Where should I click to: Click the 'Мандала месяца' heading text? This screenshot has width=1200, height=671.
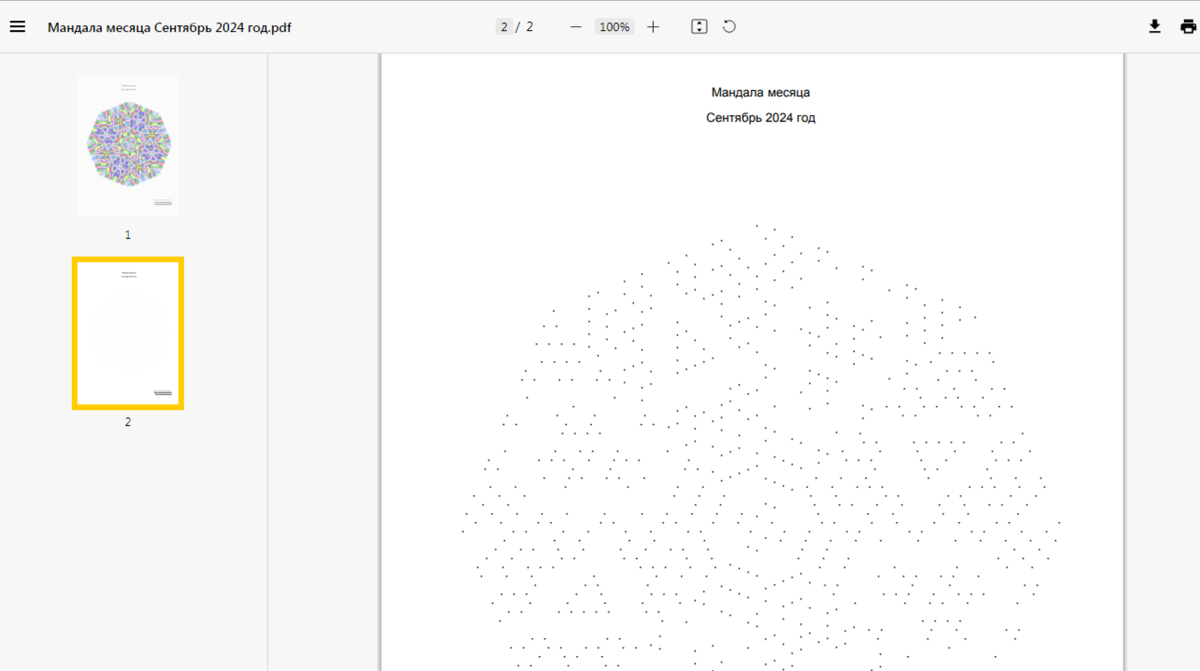coord(761,92)
